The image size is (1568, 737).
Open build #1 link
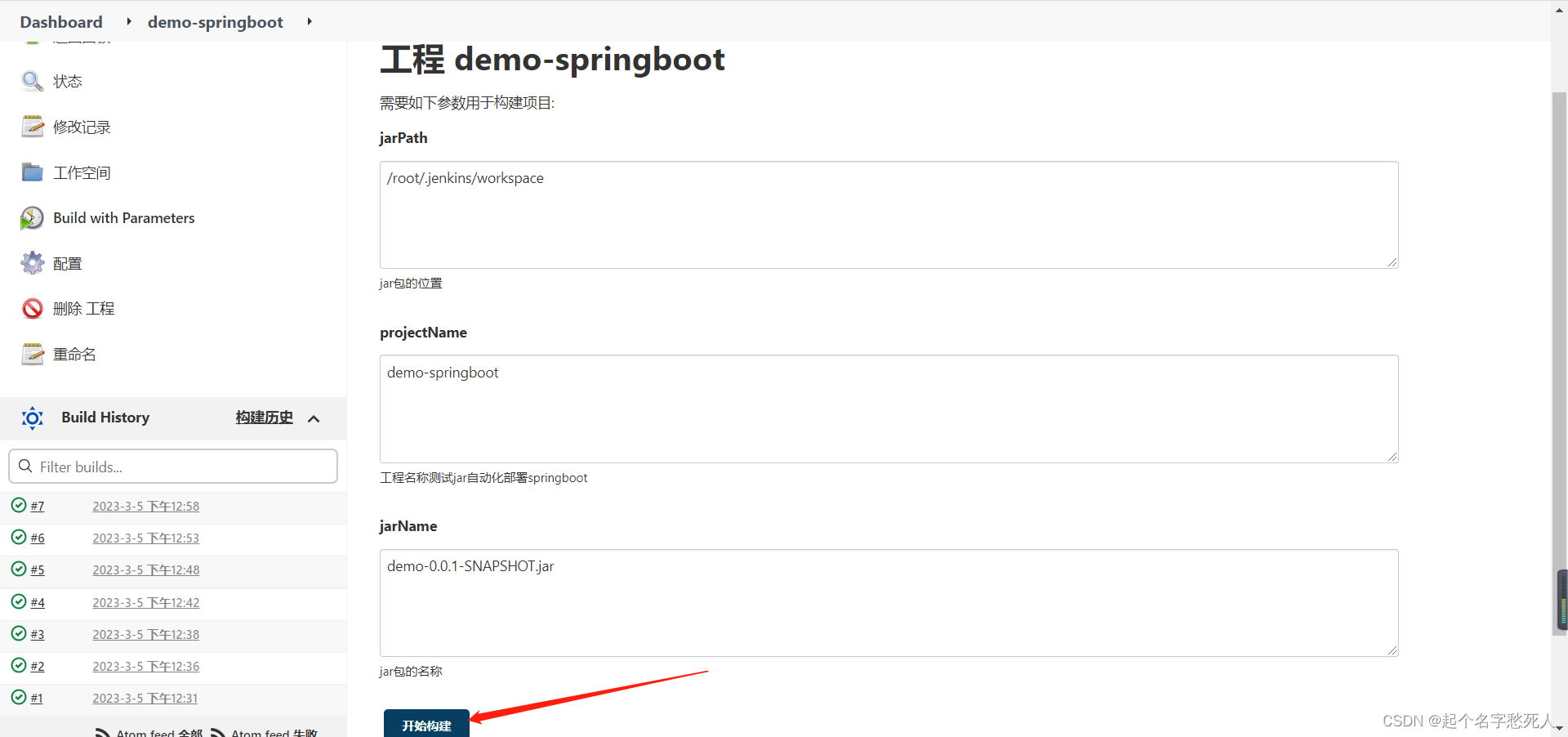click(x=37, y=698)
